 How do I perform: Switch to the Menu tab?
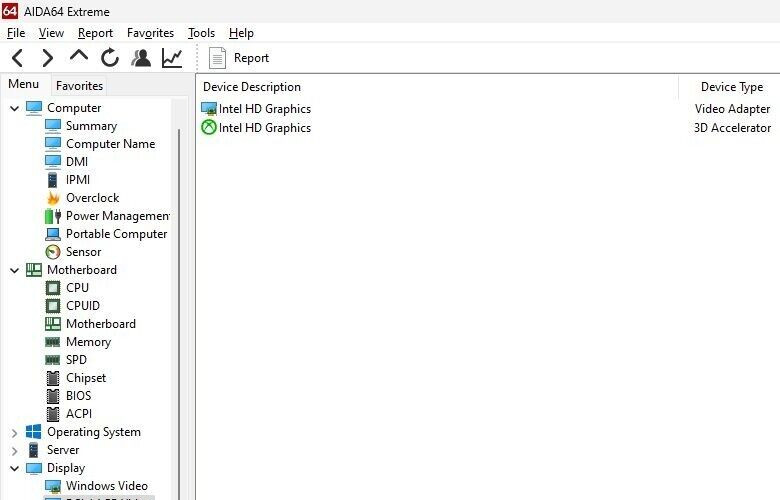click(23, 84)
